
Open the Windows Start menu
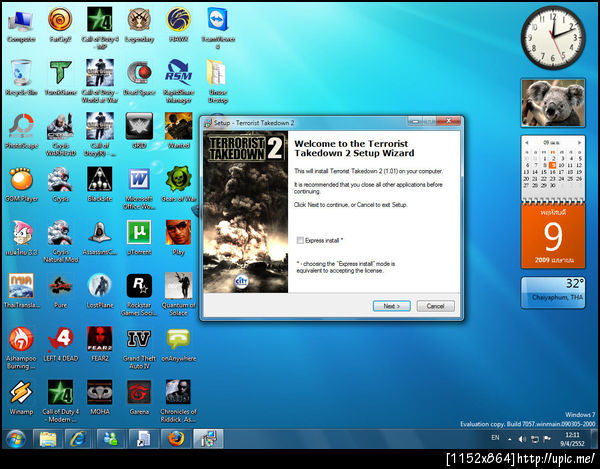pyautogui.click(x=16, y=439)
